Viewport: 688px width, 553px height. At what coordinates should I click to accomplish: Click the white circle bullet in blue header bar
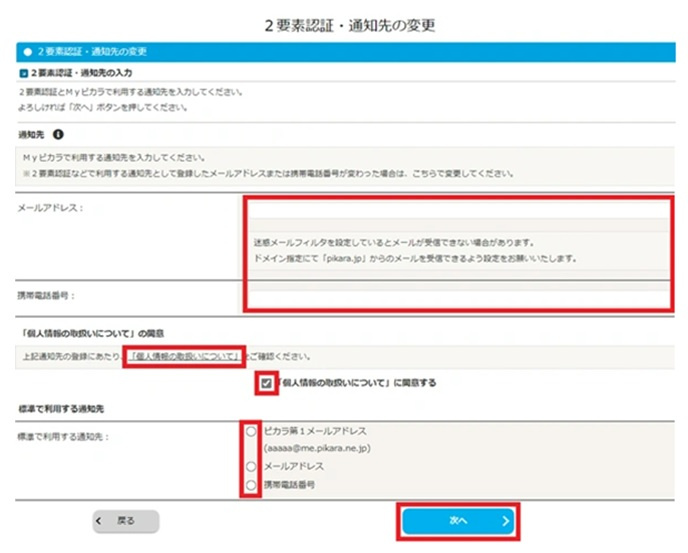pyautogui.click(x=28, y=52)
